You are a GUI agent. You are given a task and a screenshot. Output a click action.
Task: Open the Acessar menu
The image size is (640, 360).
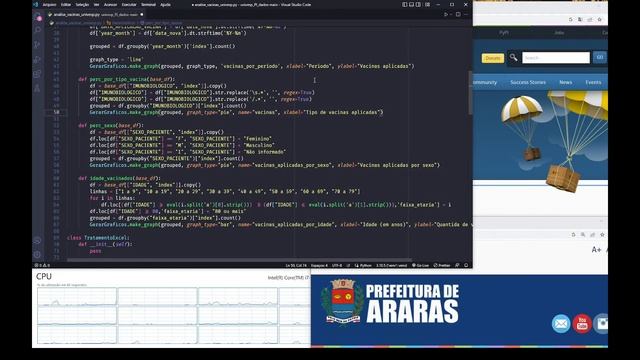[110, 4]
